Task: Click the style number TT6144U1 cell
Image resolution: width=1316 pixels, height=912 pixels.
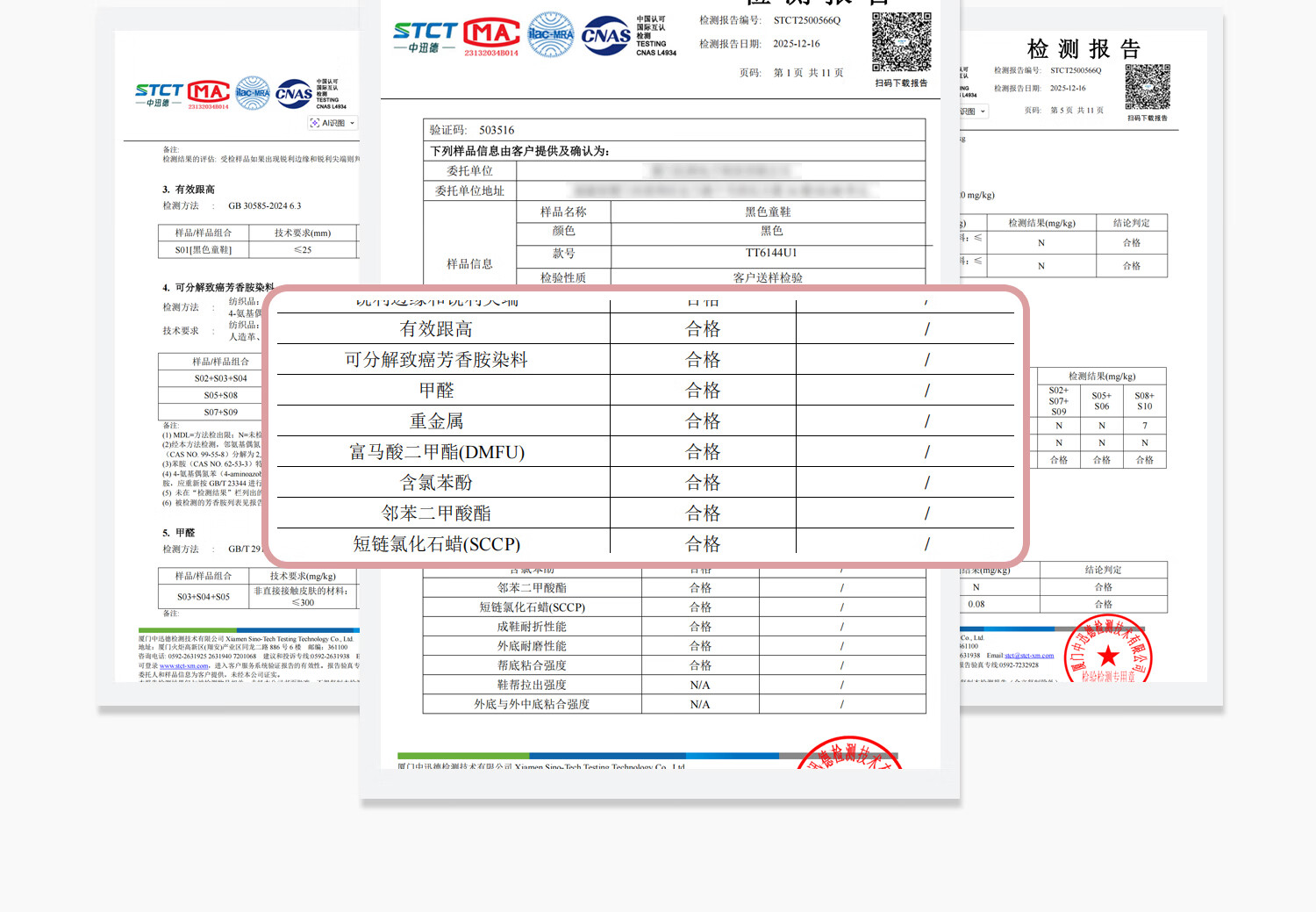Action: click(771, 253)
